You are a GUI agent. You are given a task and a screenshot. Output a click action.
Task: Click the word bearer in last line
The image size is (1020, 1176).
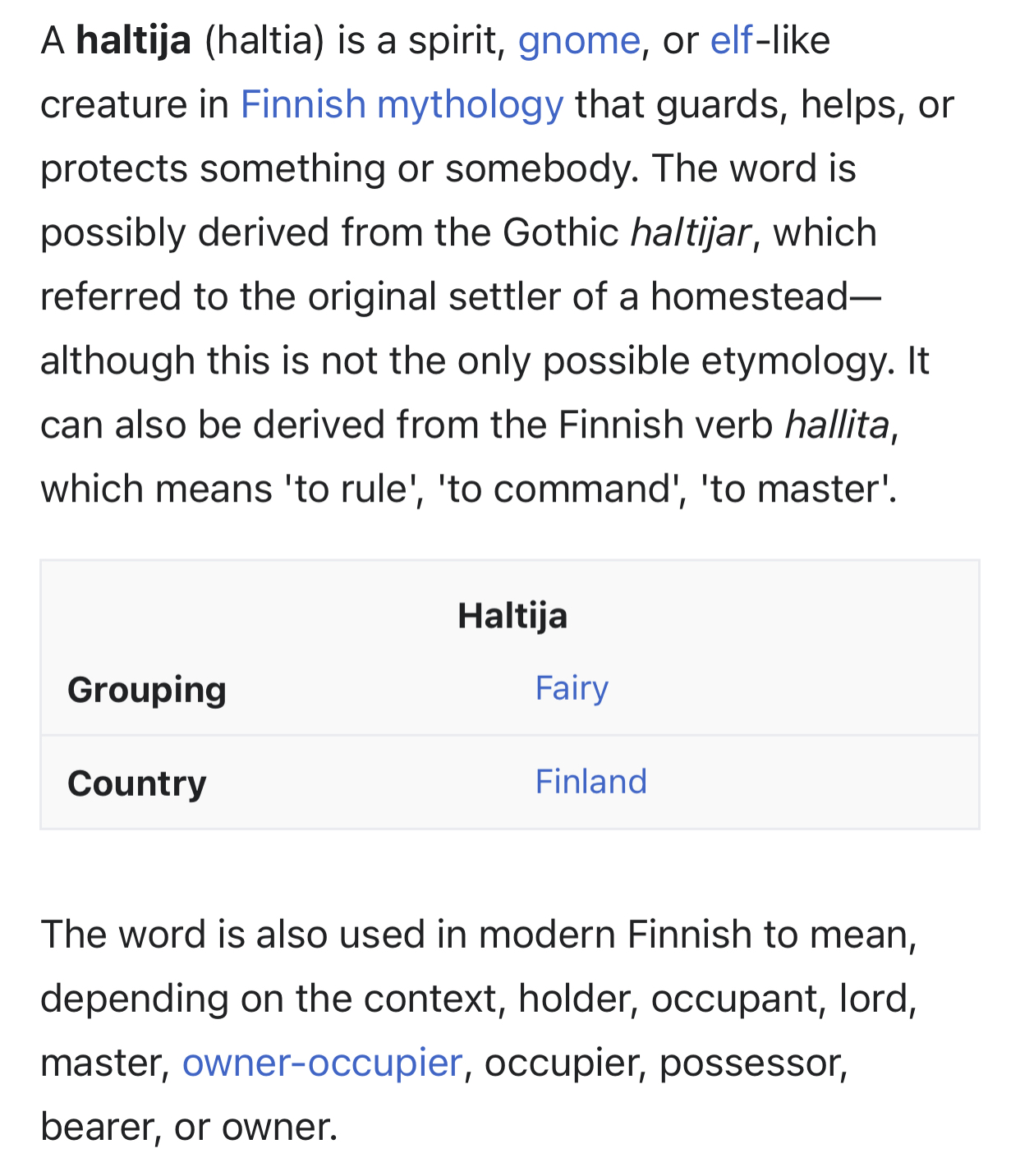97,1127
